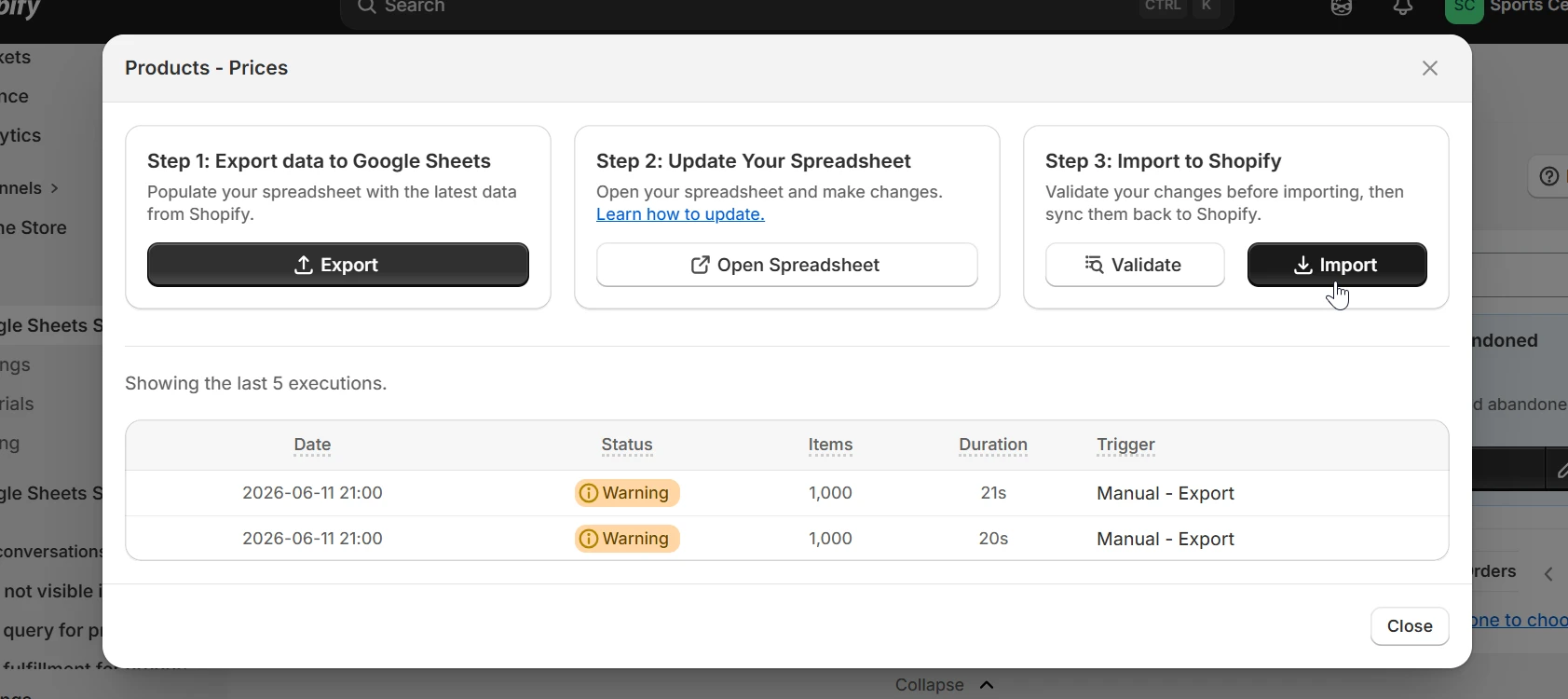Click the Validate button
Viewport: 1568px width, 699px height.
(1135, 265)
